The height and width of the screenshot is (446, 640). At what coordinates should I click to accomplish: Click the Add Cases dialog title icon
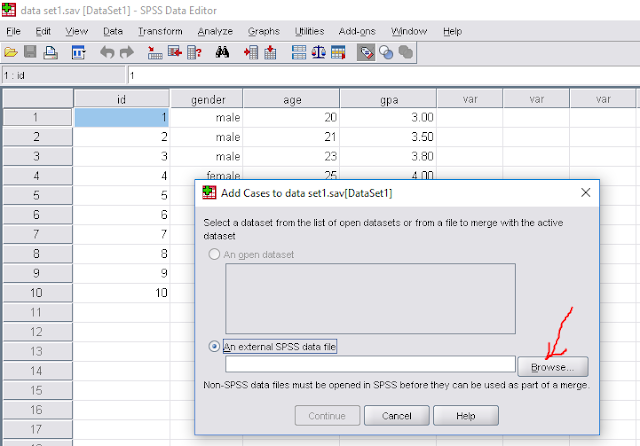click(x=209, y=193)
